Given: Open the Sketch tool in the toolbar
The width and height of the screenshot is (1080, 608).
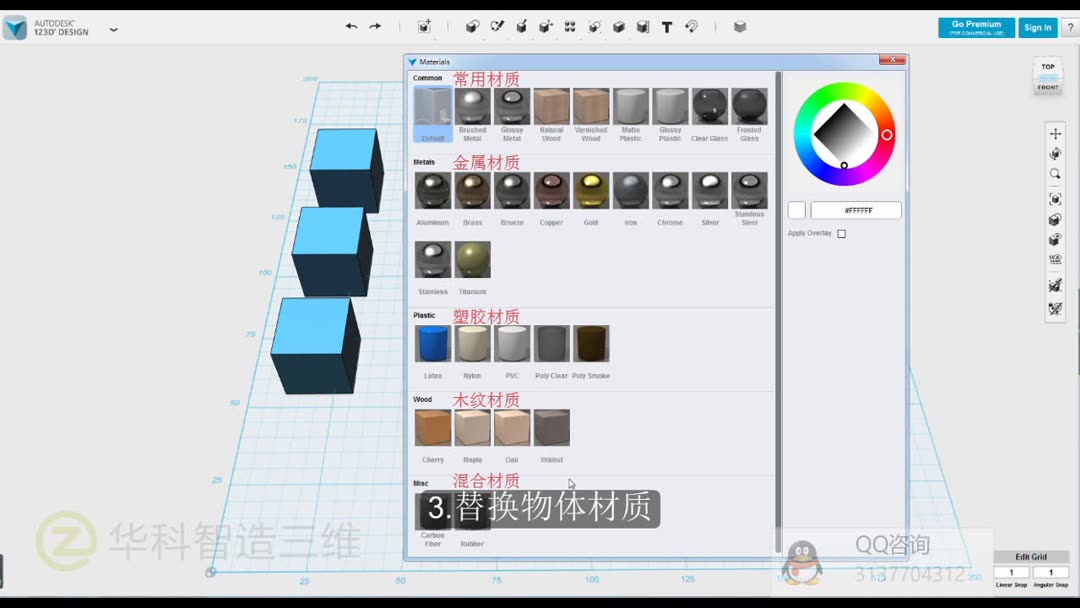Looking at the screenshot, I should [497, 27].
